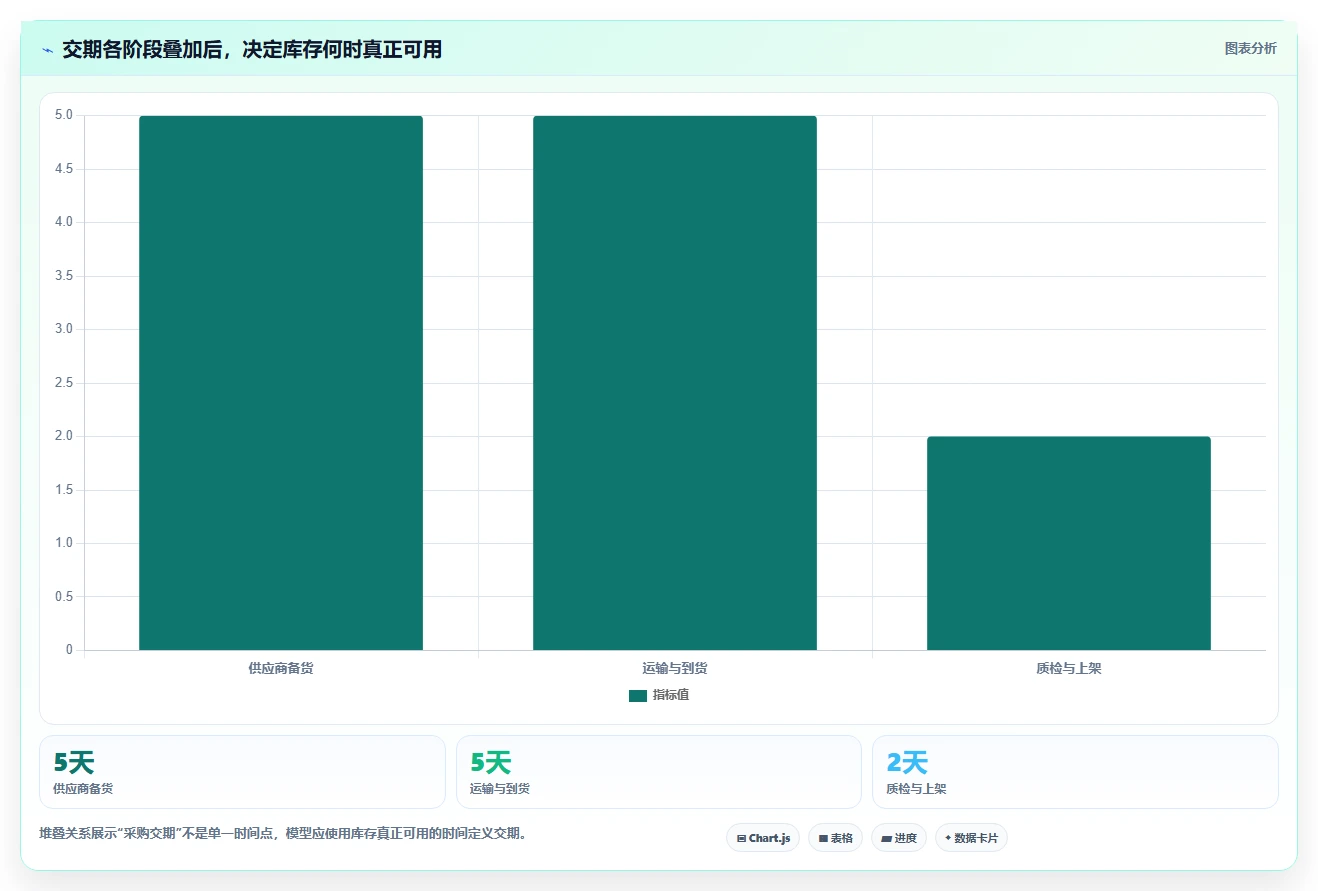Click the 2天 value text

(907, 763)
